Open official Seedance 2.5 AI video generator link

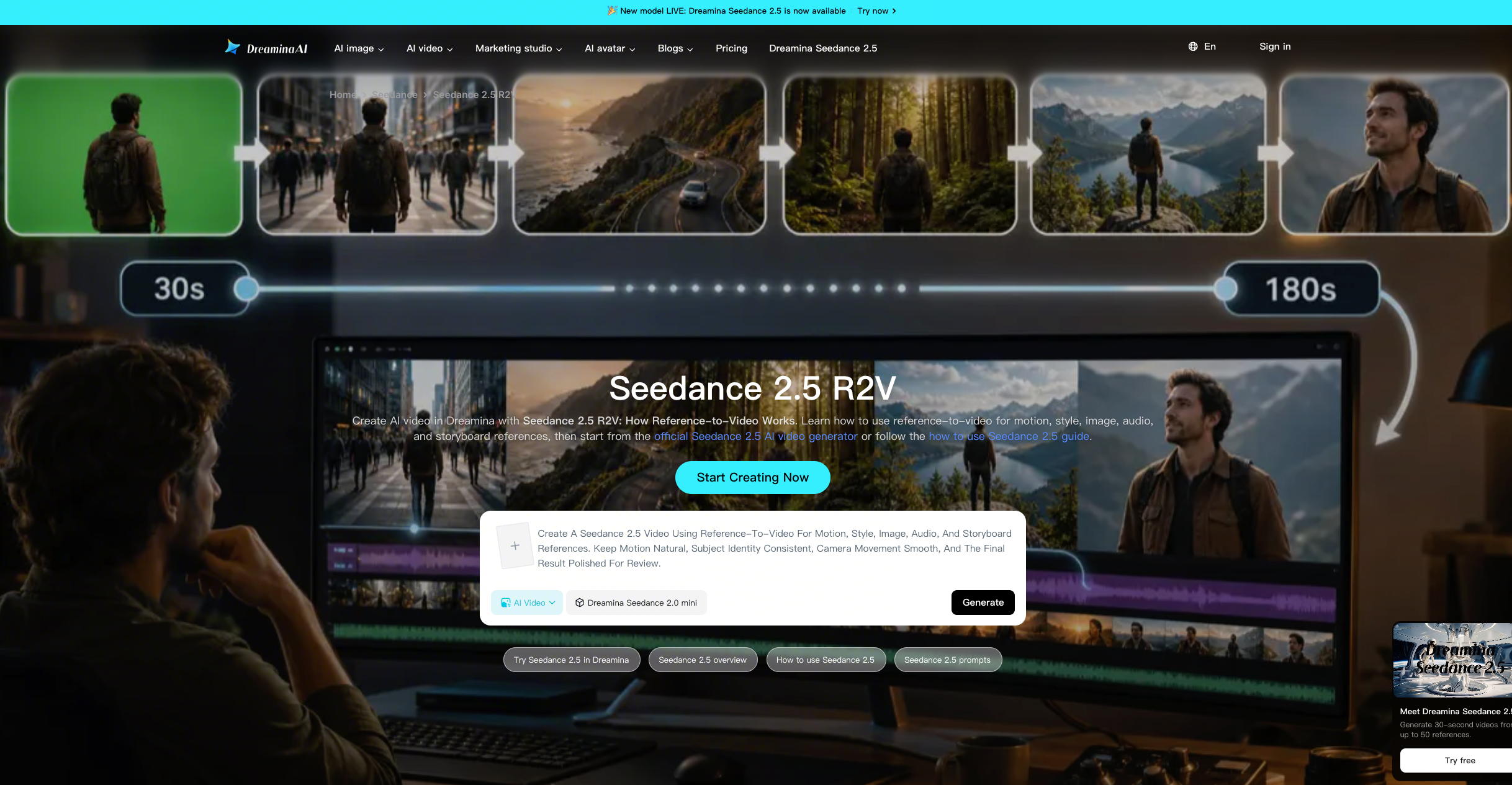[755, 436]
